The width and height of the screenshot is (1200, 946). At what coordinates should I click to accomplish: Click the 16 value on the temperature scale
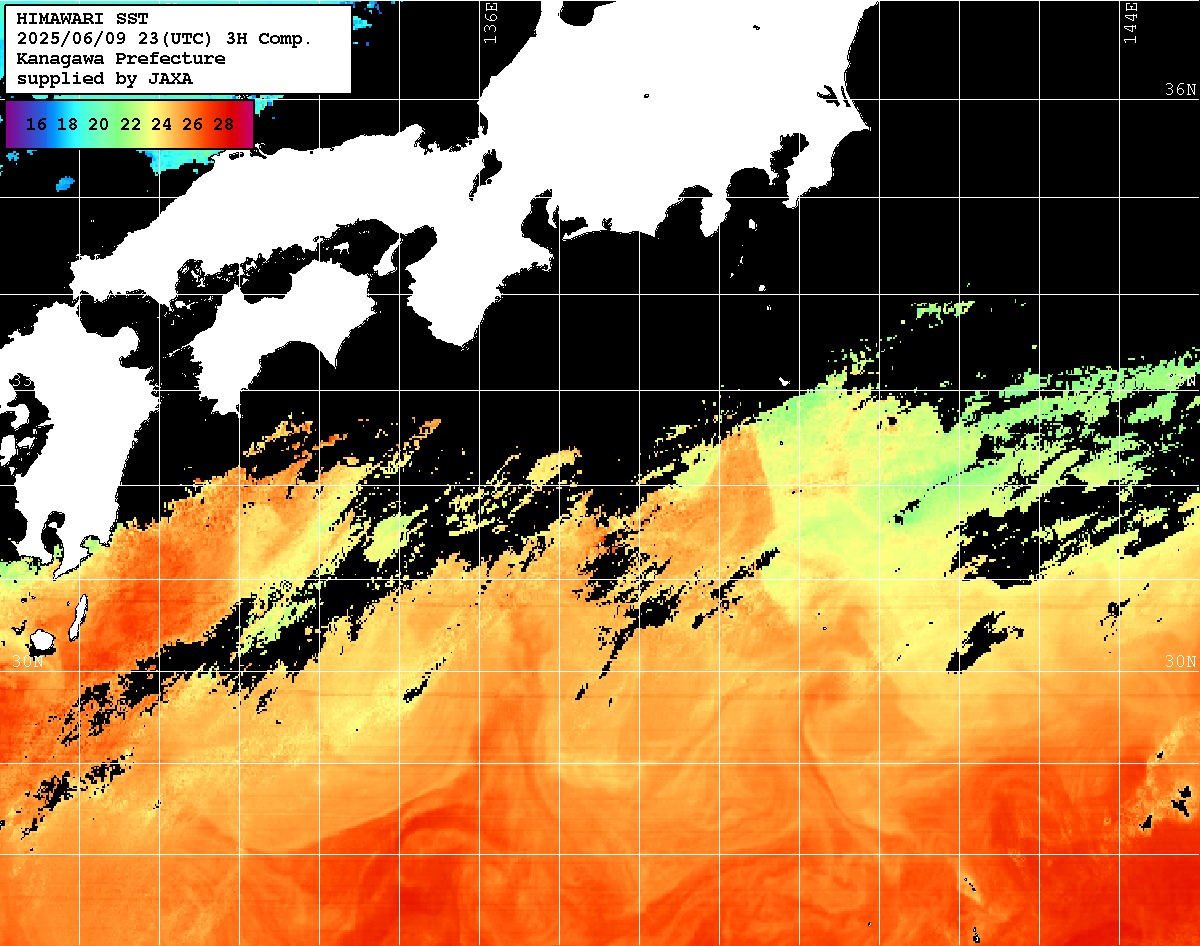click(36, 125)
